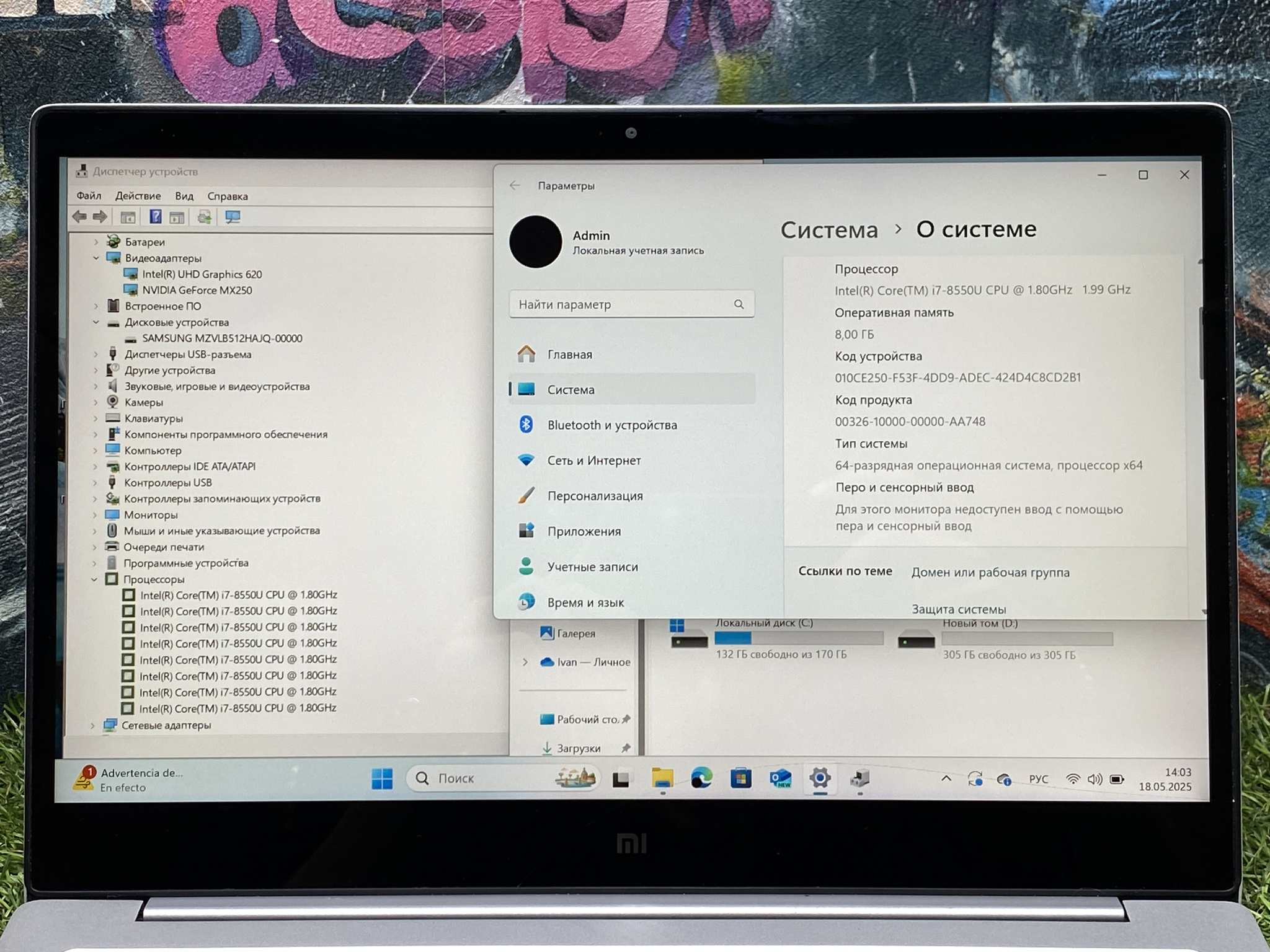Open the Действие menu

pyautogui.click(x=138, y=196)
